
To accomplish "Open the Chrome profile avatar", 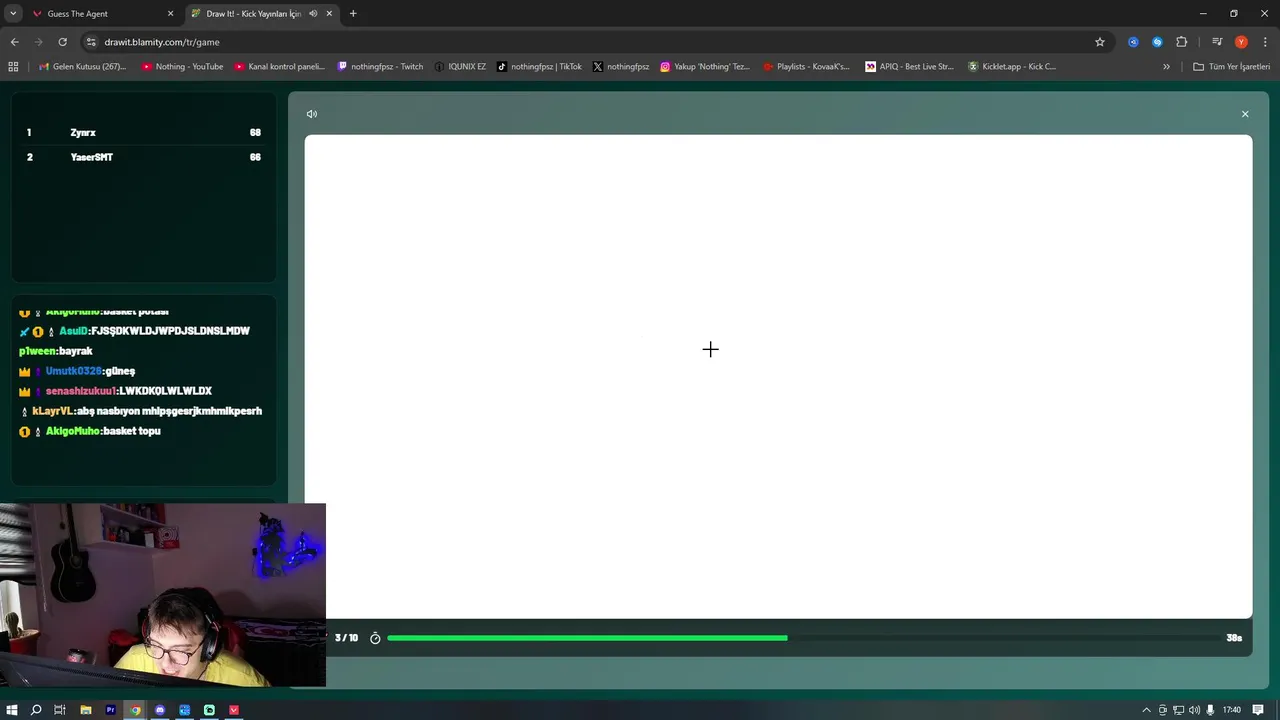I will (x=1241, y=42).
